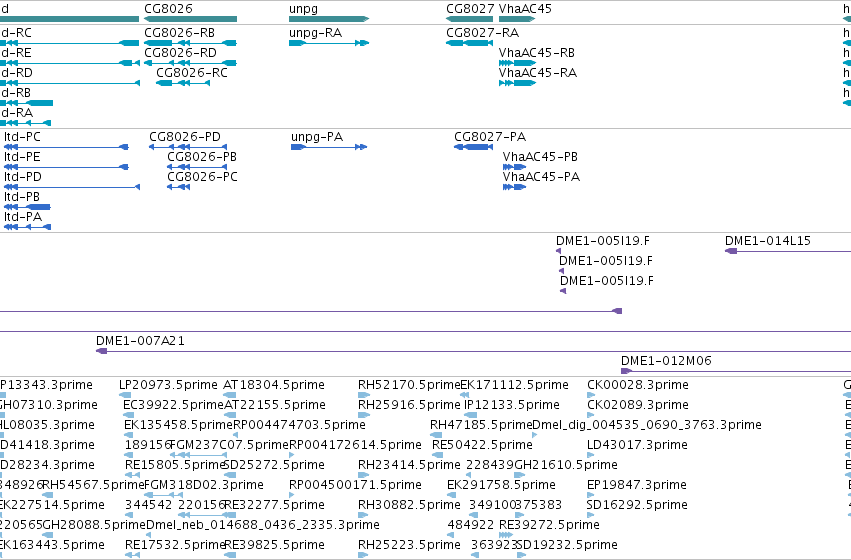The width and height of the screenshot is (851, 560).
Task: Select protein ltd-PC
Action: tap(22, 137)
